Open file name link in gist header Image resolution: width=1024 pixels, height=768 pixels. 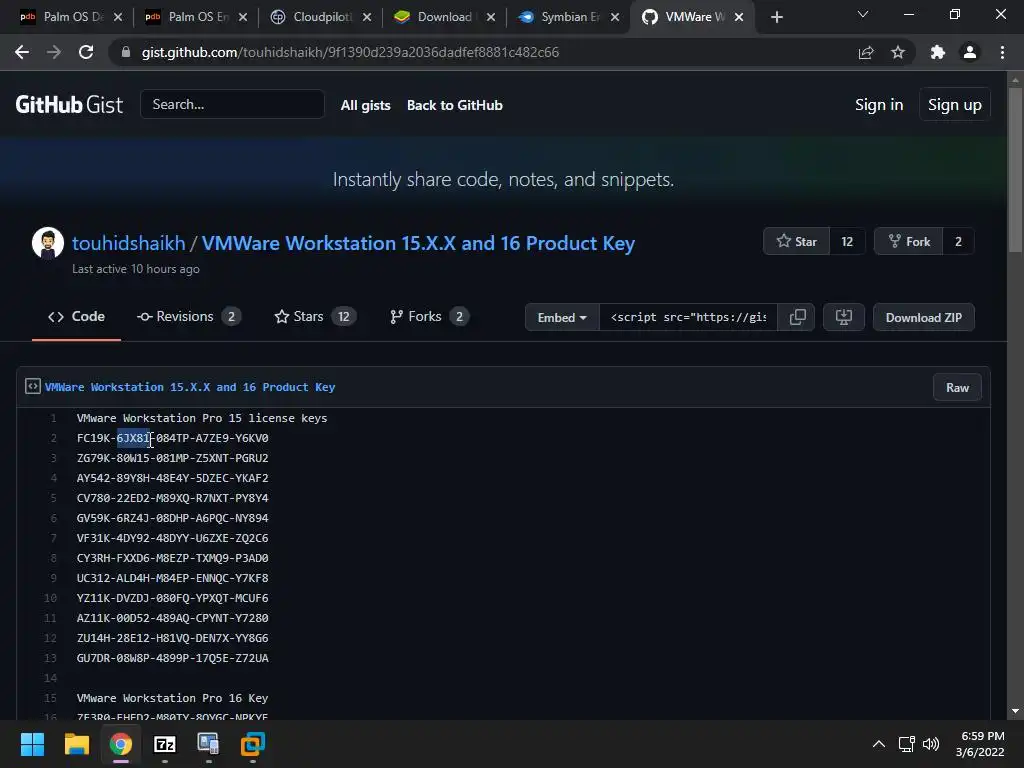[x=190, y=387]
